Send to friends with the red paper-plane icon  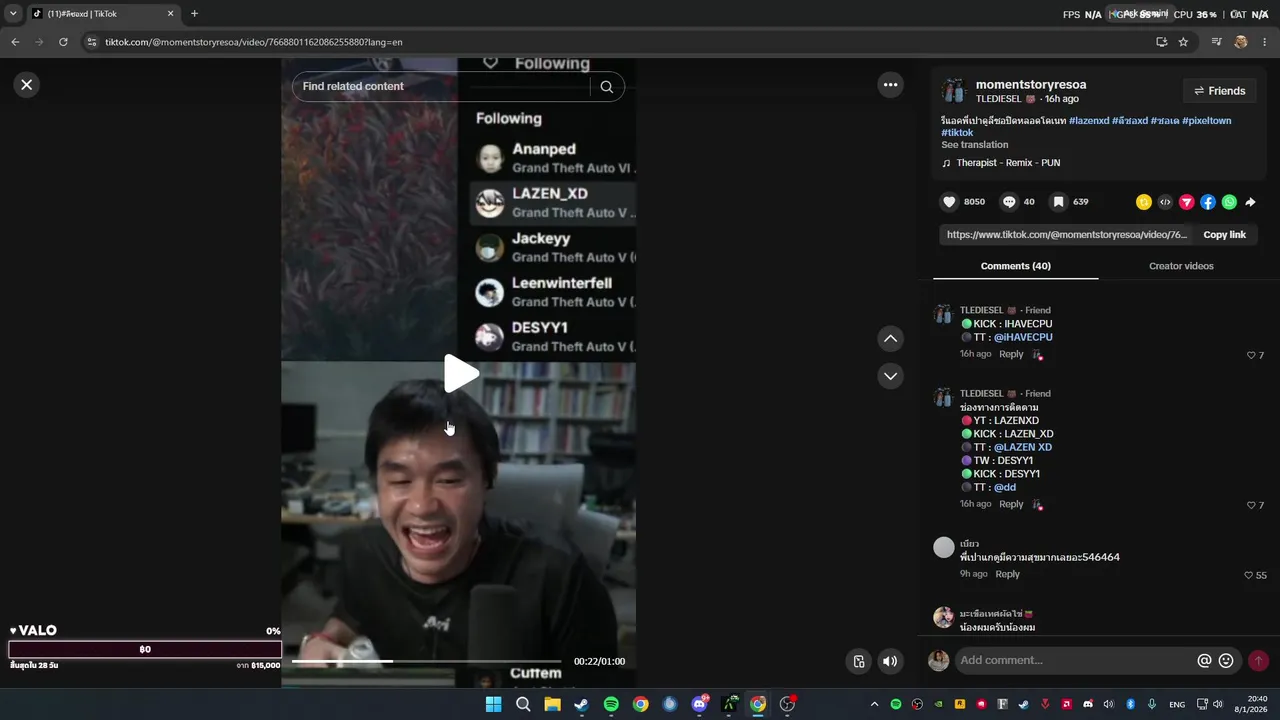point(1187,202)
